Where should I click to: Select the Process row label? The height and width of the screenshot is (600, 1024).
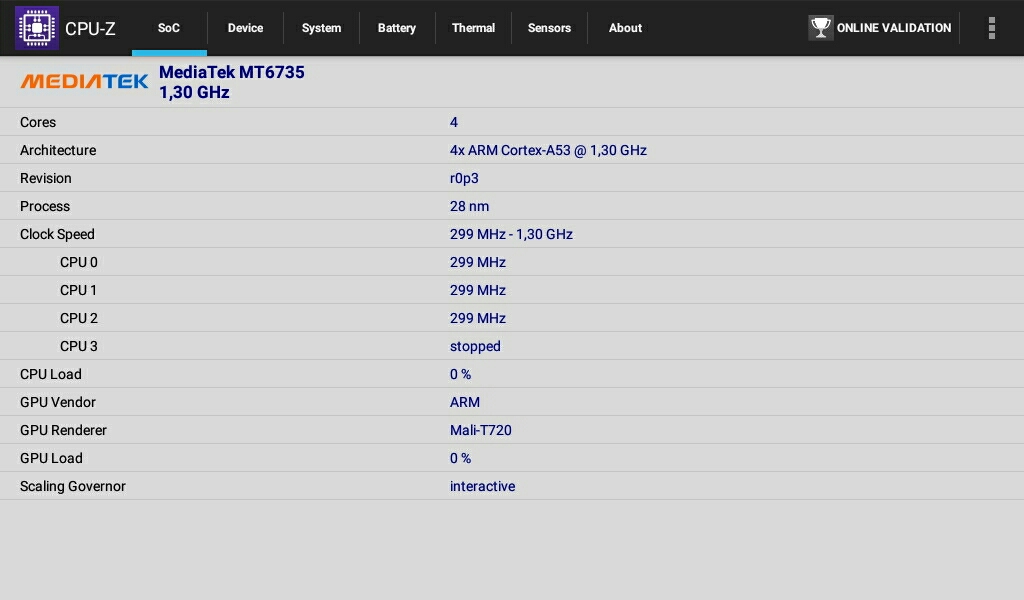[x=44, y=206]
